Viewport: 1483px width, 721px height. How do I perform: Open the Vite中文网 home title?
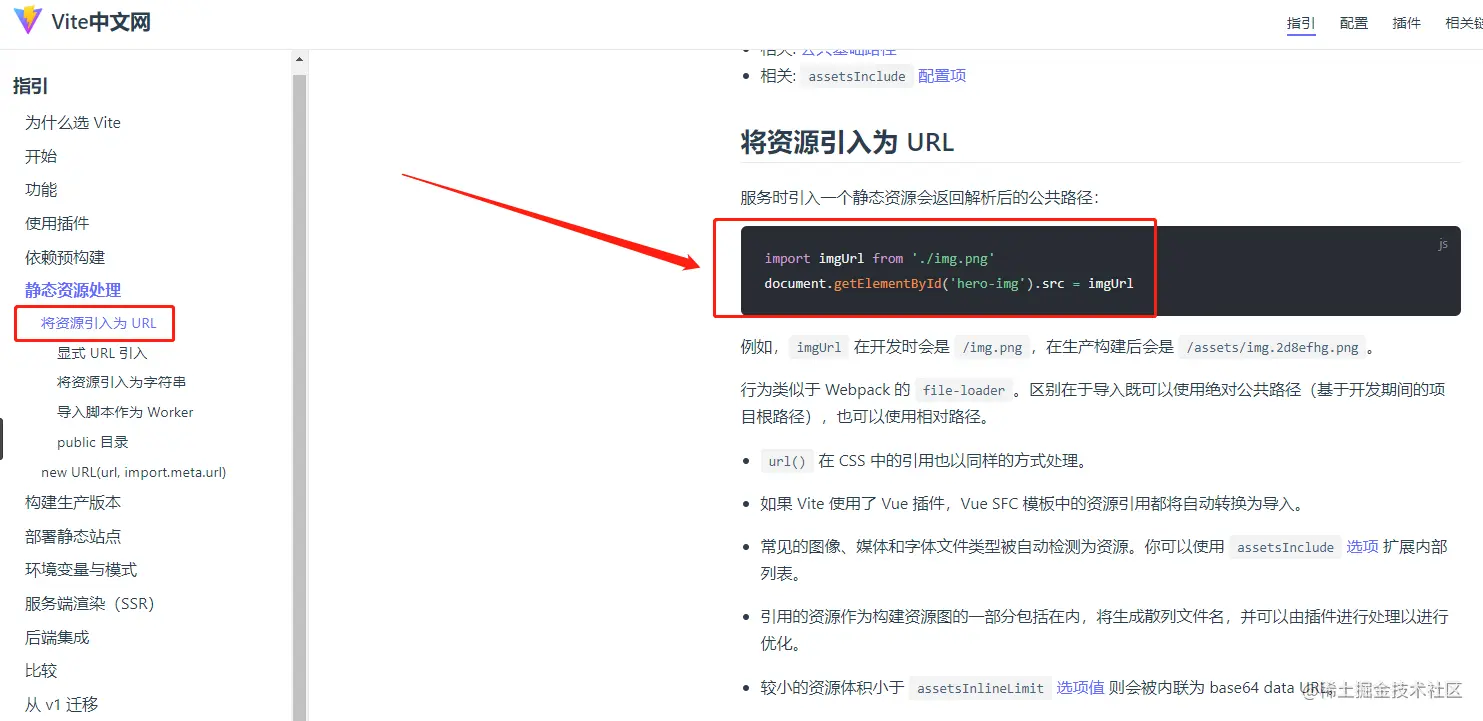pyautogui.click(x=101, y=21)
